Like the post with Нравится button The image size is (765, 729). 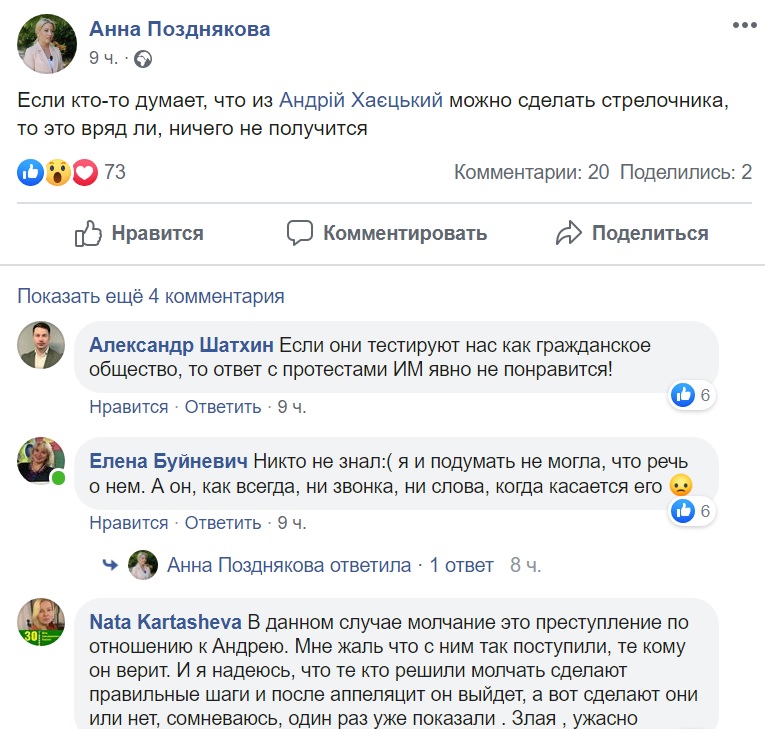tap(140, 234)
